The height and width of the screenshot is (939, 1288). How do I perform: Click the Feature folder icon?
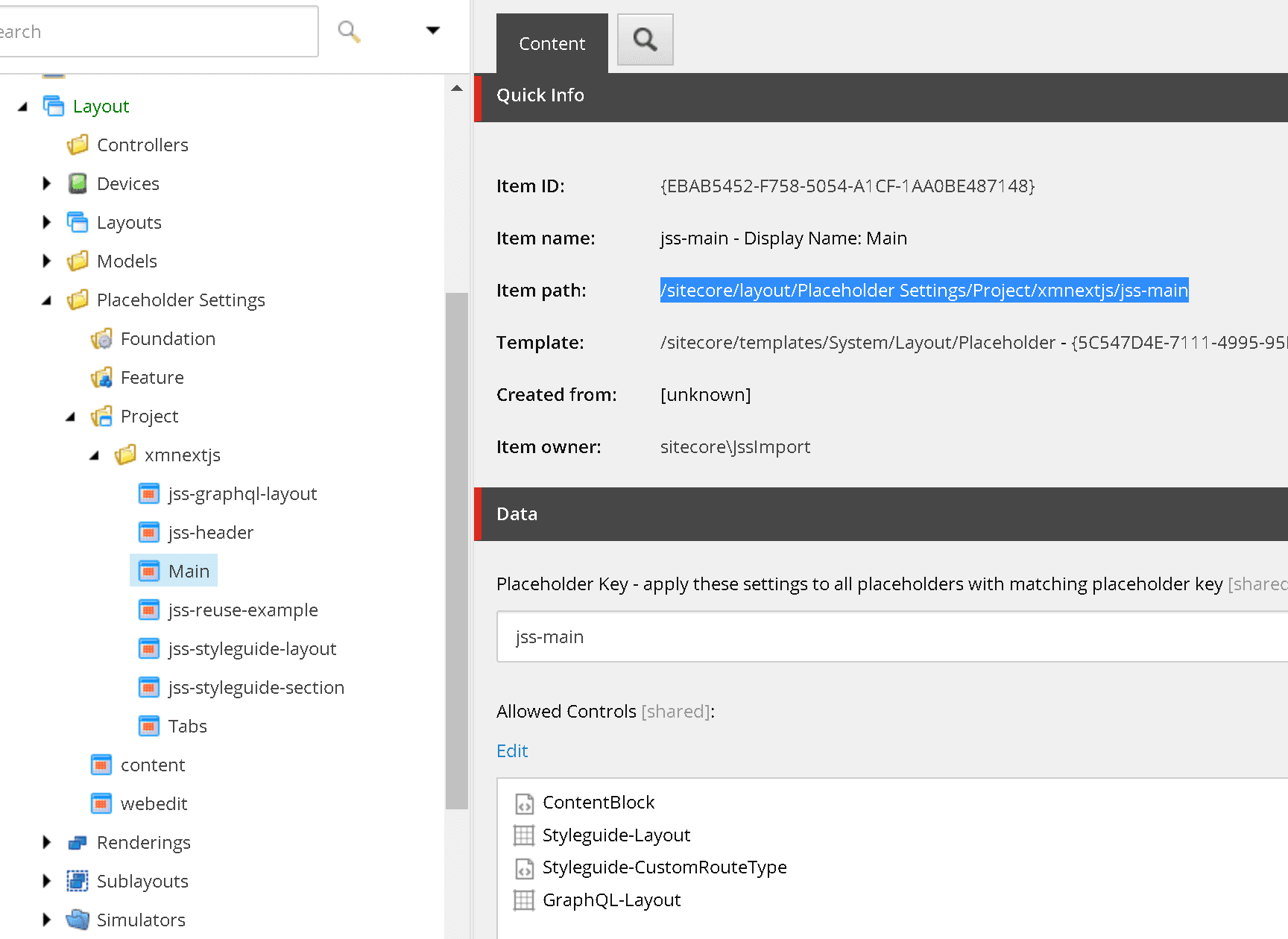101,378
